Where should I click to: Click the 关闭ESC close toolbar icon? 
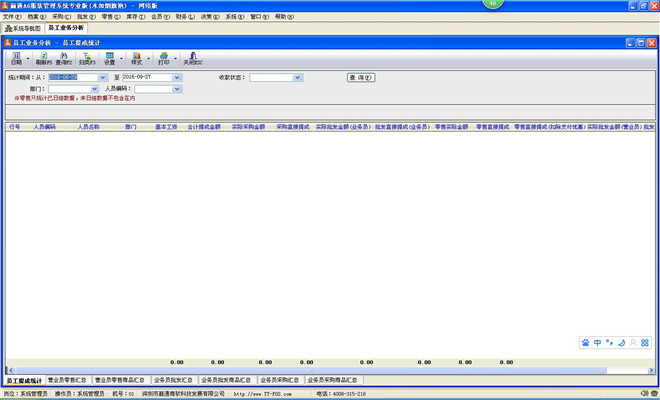[x=193, y=59]
